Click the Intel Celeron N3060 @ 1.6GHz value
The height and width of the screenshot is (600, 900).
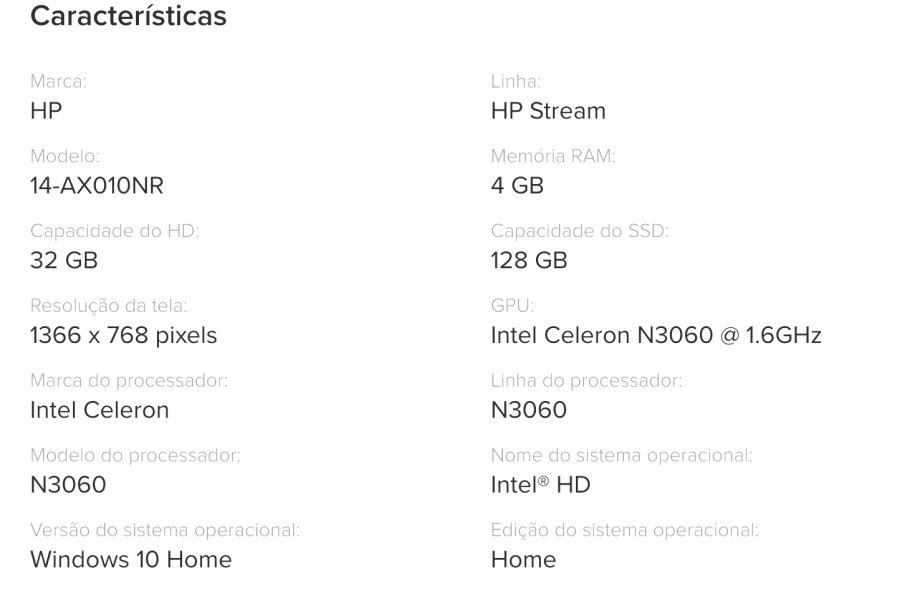[x=656, y=336]
